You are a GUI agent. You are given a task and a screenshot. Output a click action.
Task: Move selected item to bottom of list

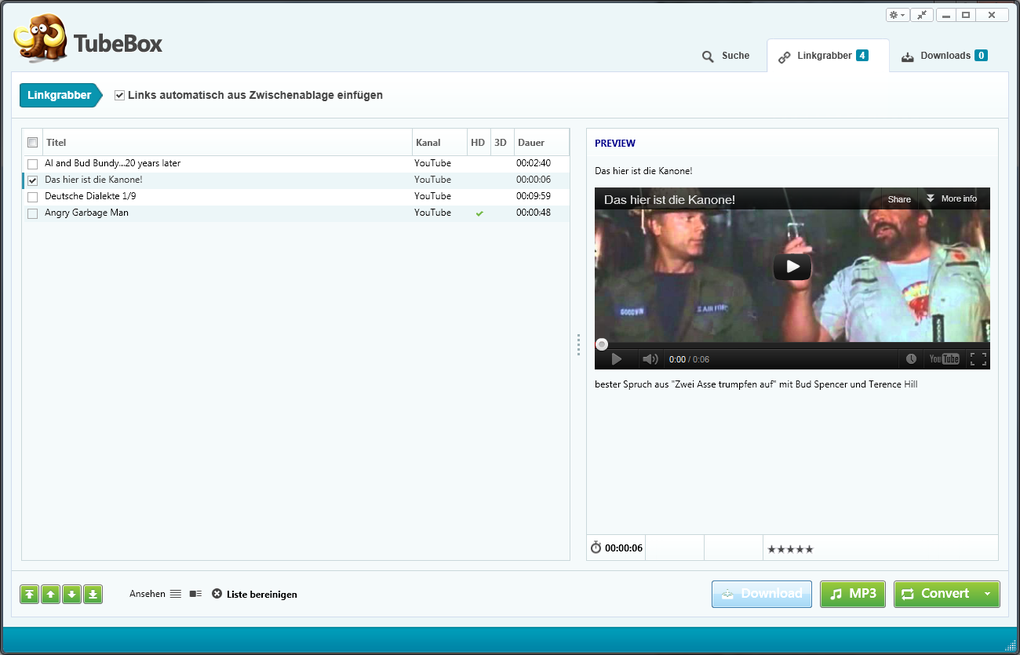[x=93, y=594]
